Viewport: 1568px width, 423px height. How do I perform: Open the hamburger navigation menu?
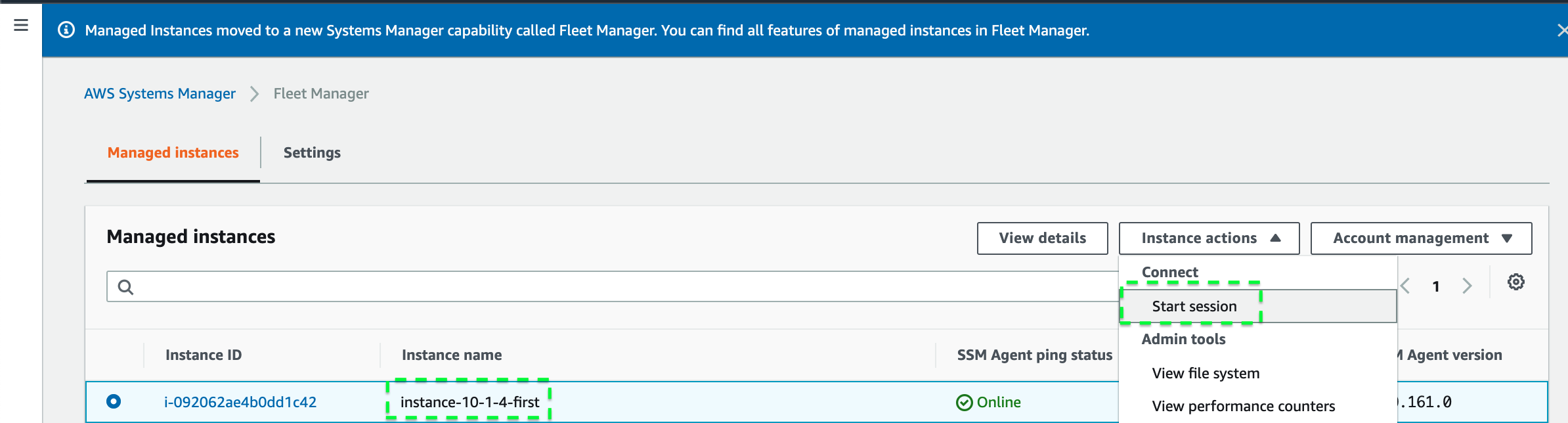tap(21, 25)
